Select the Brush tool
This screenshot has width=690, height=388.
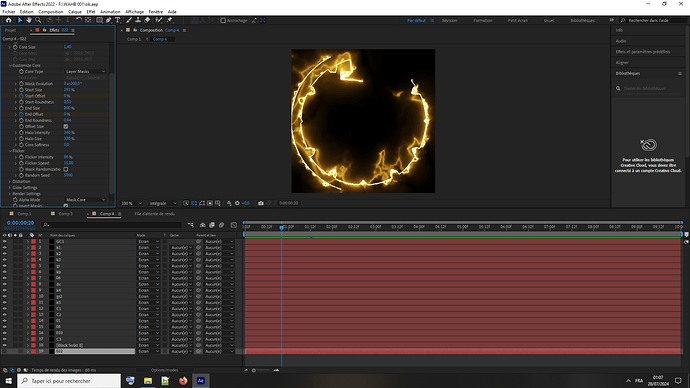click(129, 20)
